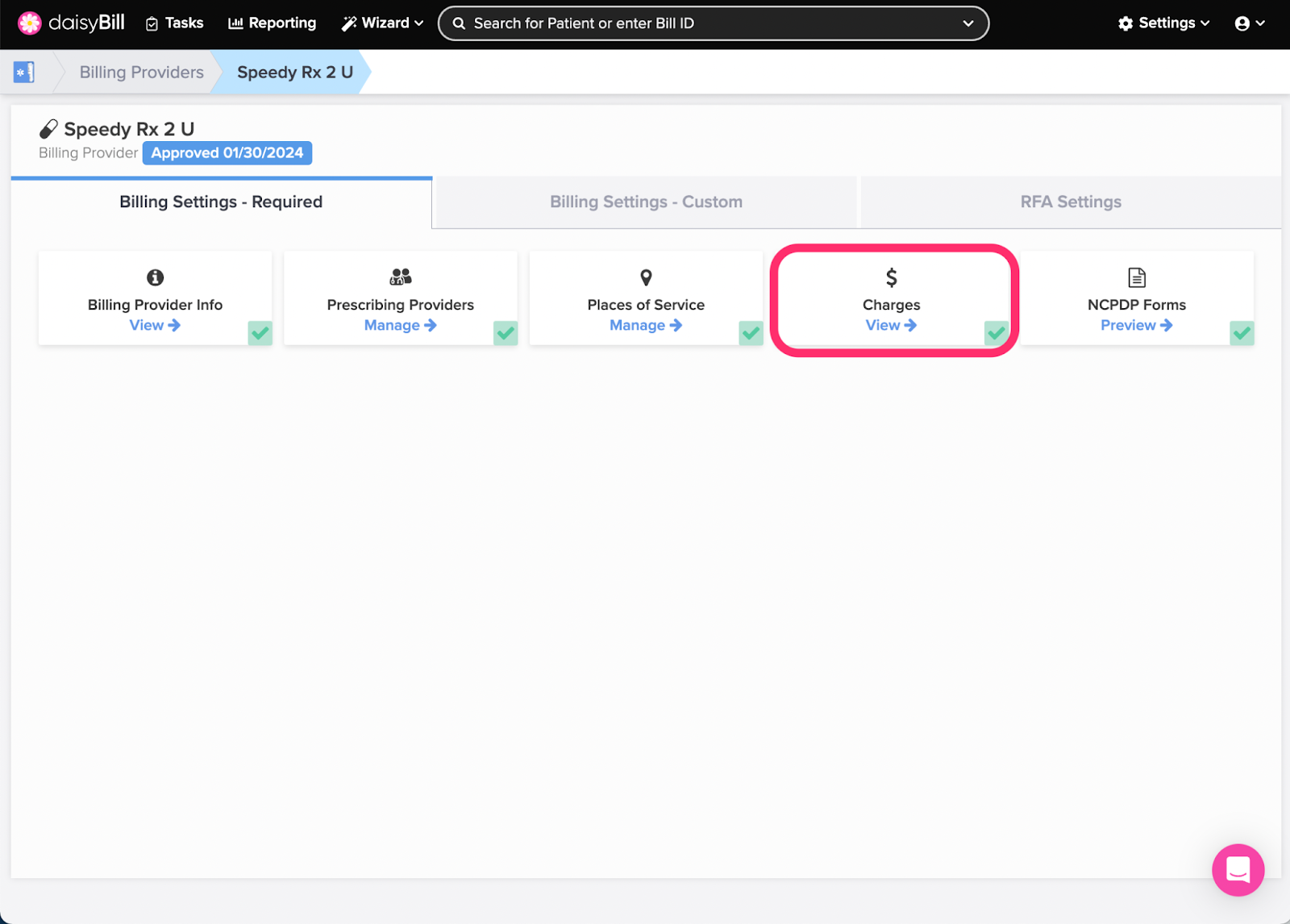Switch to the RFA Settings tab

coord(1071,202)
